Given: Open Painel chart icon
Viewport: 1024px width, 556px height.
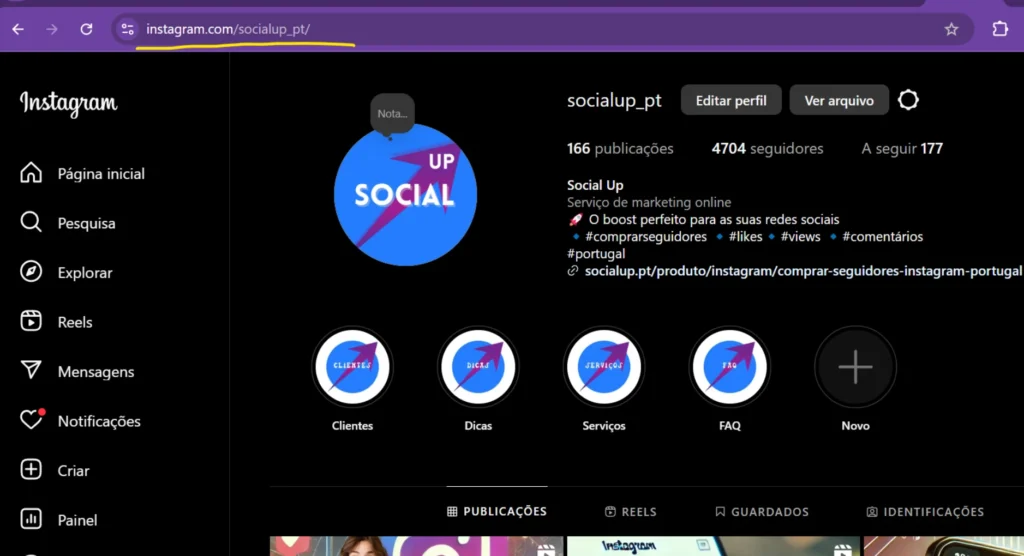Looking at the screenshot, I should [31, 519].
